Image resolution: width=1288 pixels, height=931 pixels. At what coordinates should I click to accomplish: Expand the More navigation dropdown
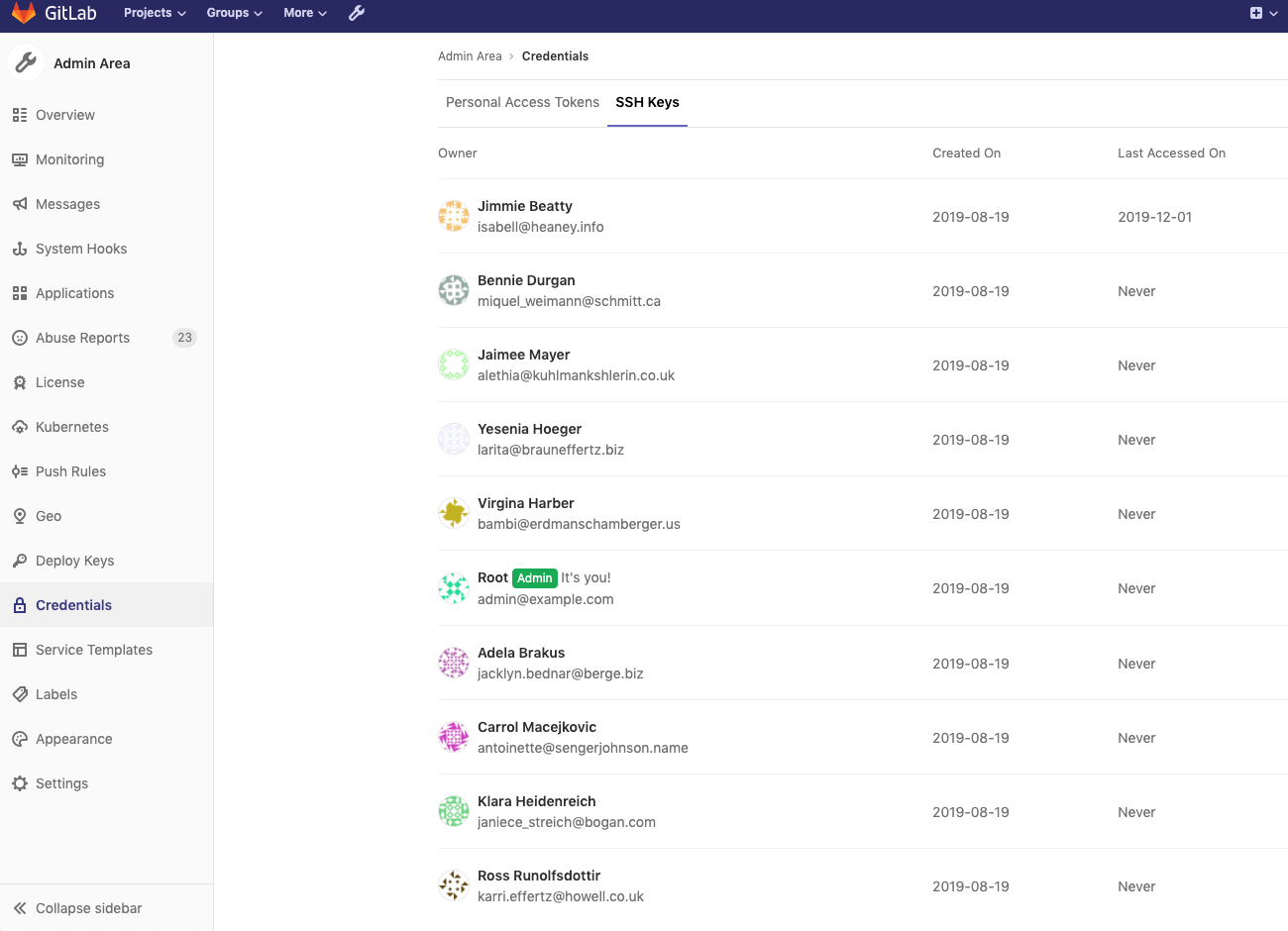coord(304,13)
